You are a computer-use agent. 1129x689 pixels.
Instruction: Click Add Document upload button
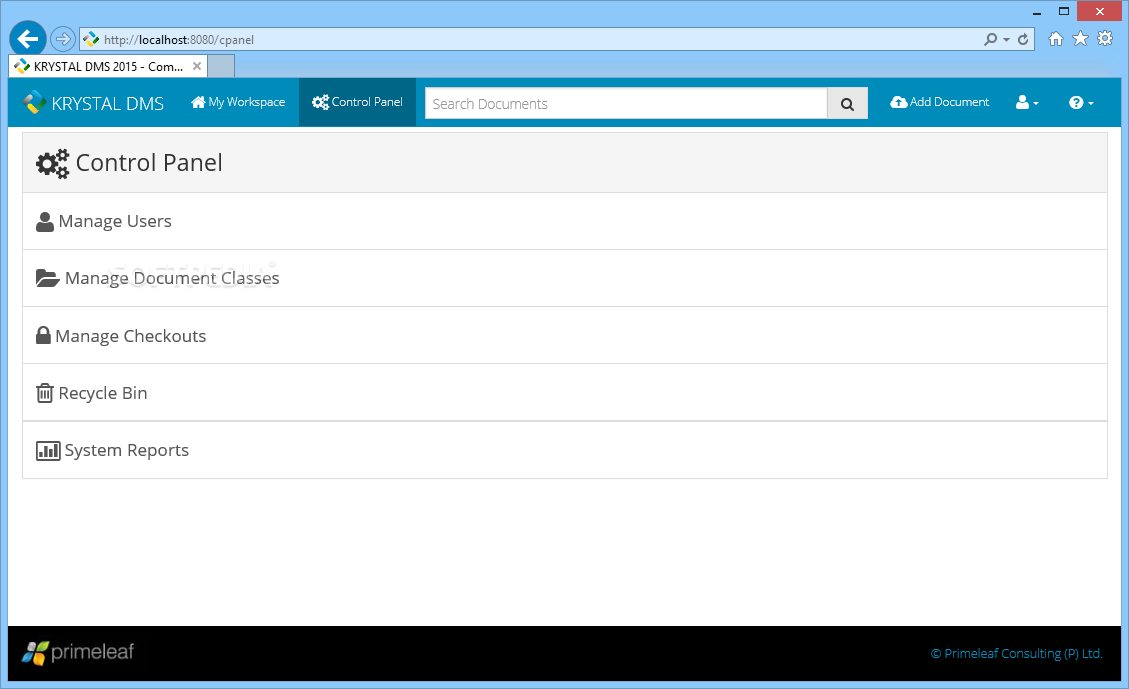tap(940, 102)
